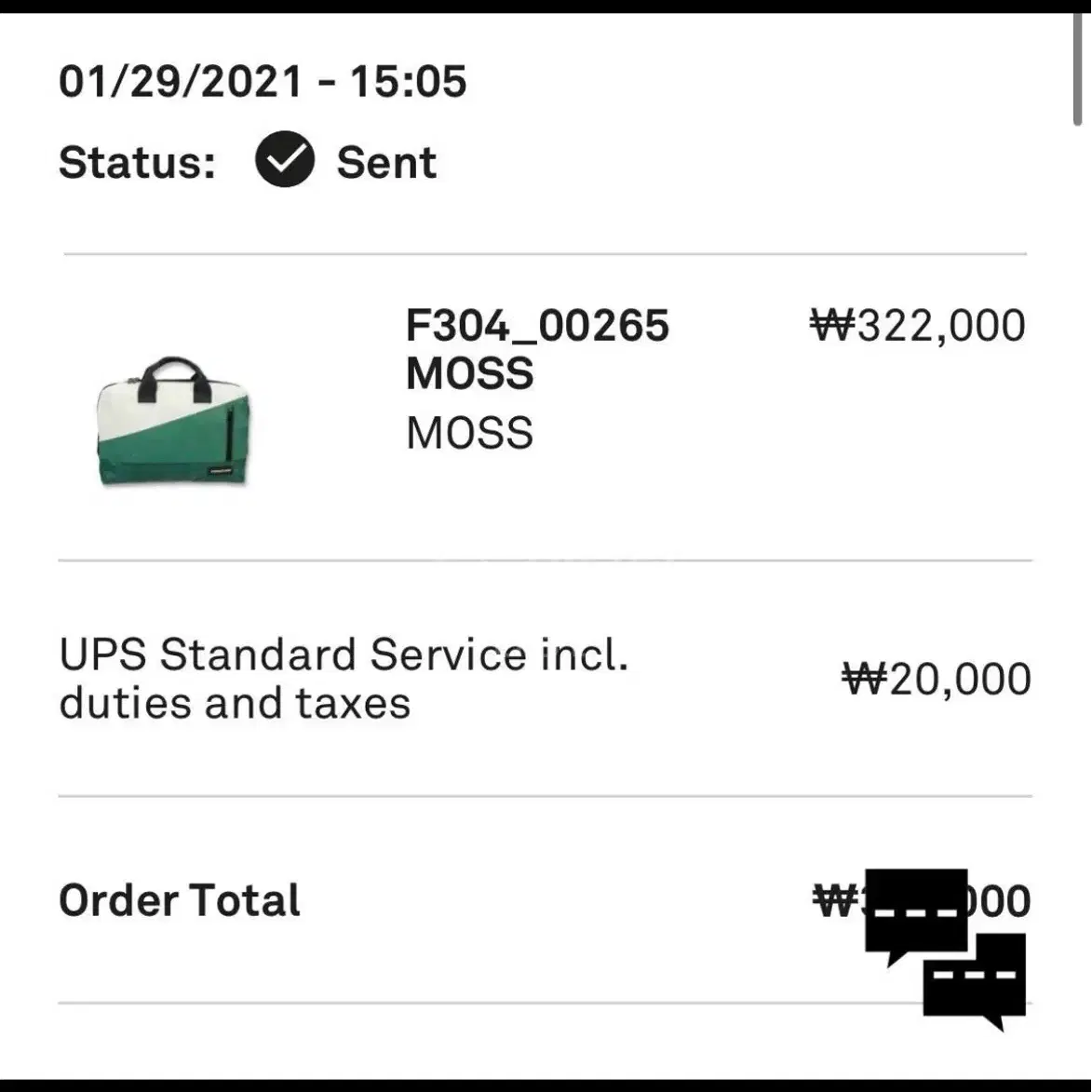Click the bold MOSS text in the product name
Viewport: 1092px width, 1092px height.
click(469, 373)
